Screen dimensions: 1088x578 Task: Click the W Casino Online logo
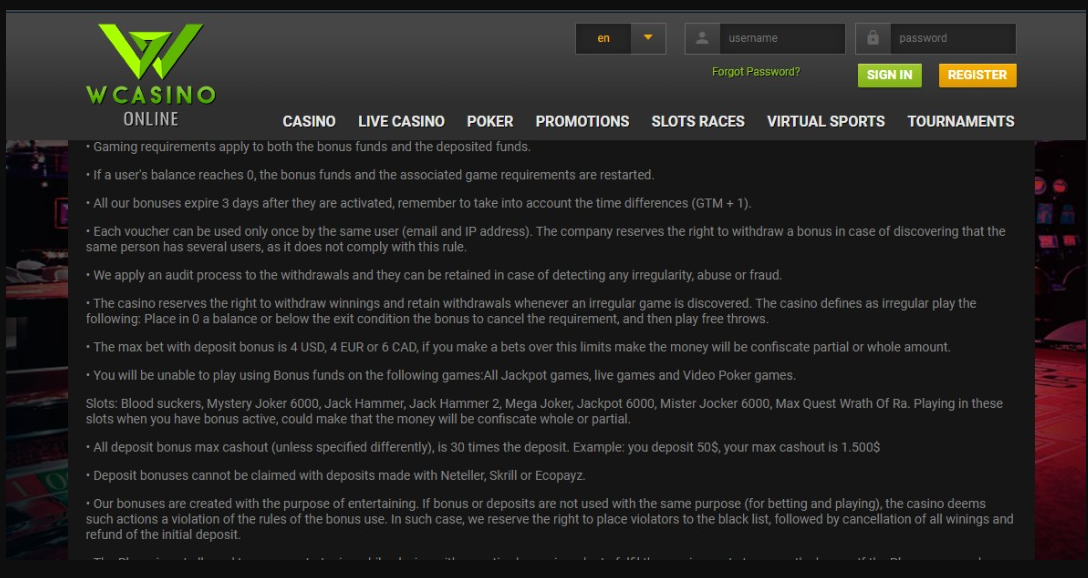(150, 75)
